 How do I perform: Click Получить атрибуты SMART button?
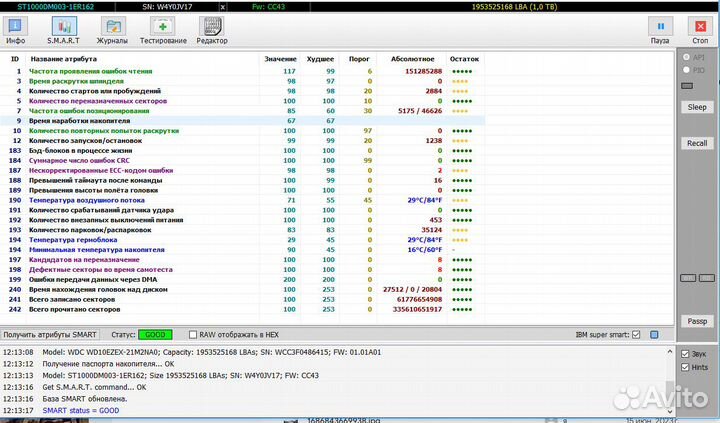[x=51, y=334]
